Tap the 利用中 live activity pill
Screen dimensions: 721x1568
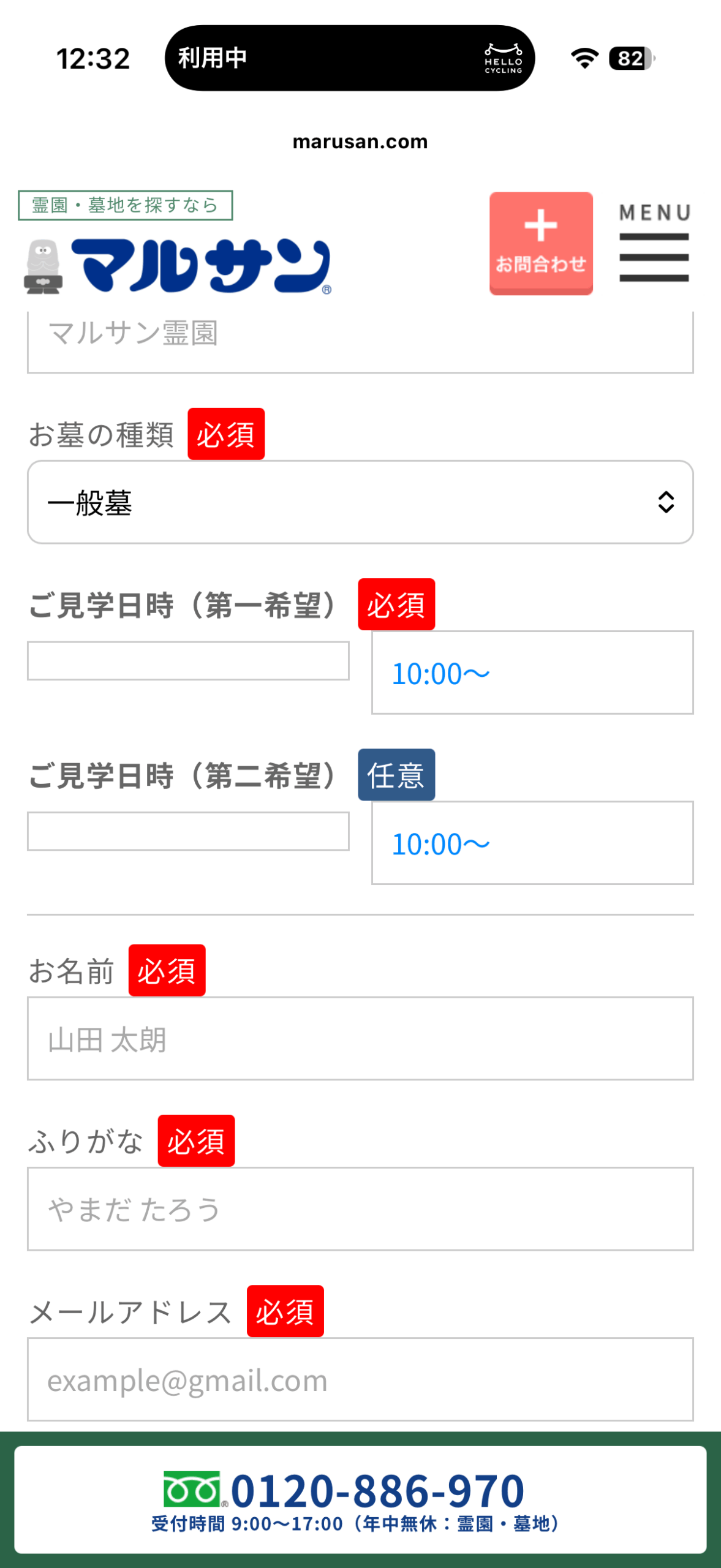point(349,58)
